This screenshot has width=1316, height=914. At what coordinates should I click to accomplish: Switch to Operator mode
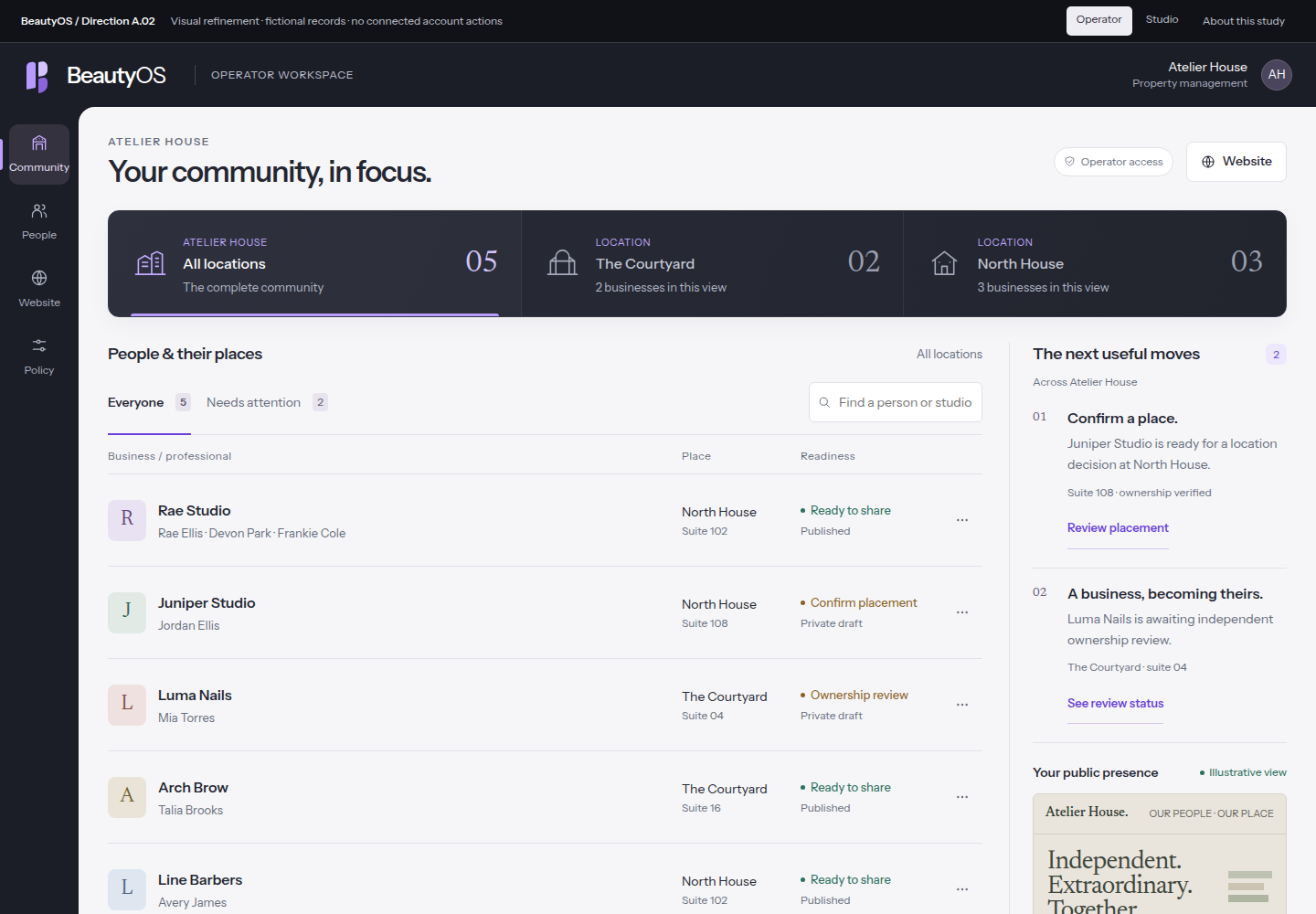tap(1099, 20)
